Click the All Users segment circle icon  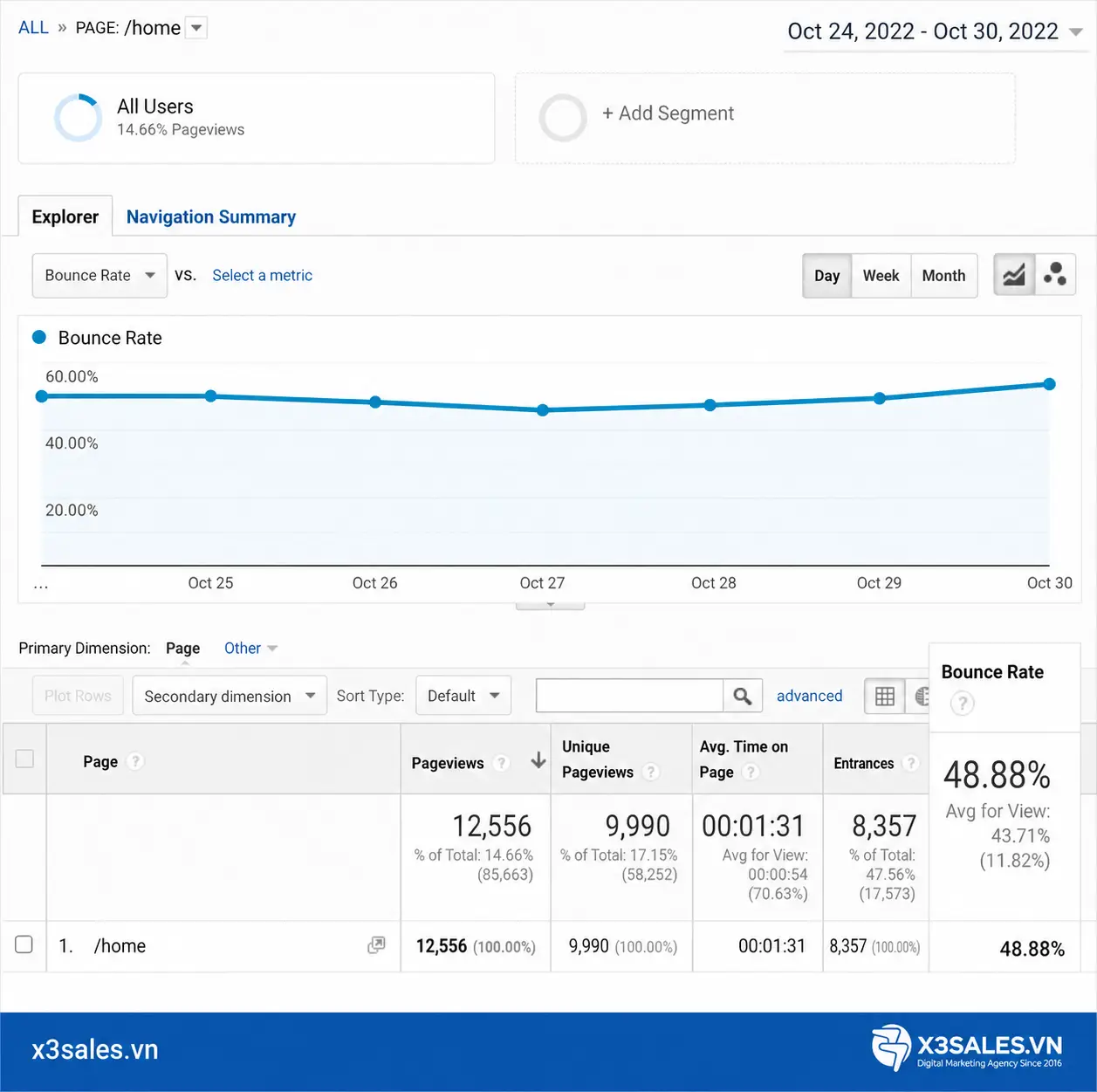coord(79,118)
